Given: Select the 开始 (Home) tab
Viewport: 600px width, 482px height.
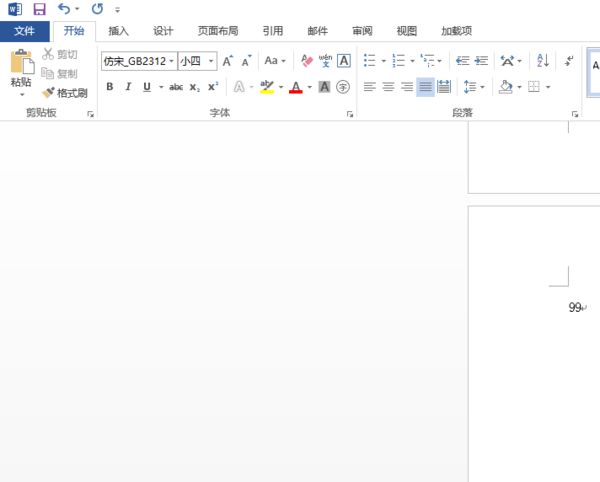Looking at the screenshot, I should 74,31.
